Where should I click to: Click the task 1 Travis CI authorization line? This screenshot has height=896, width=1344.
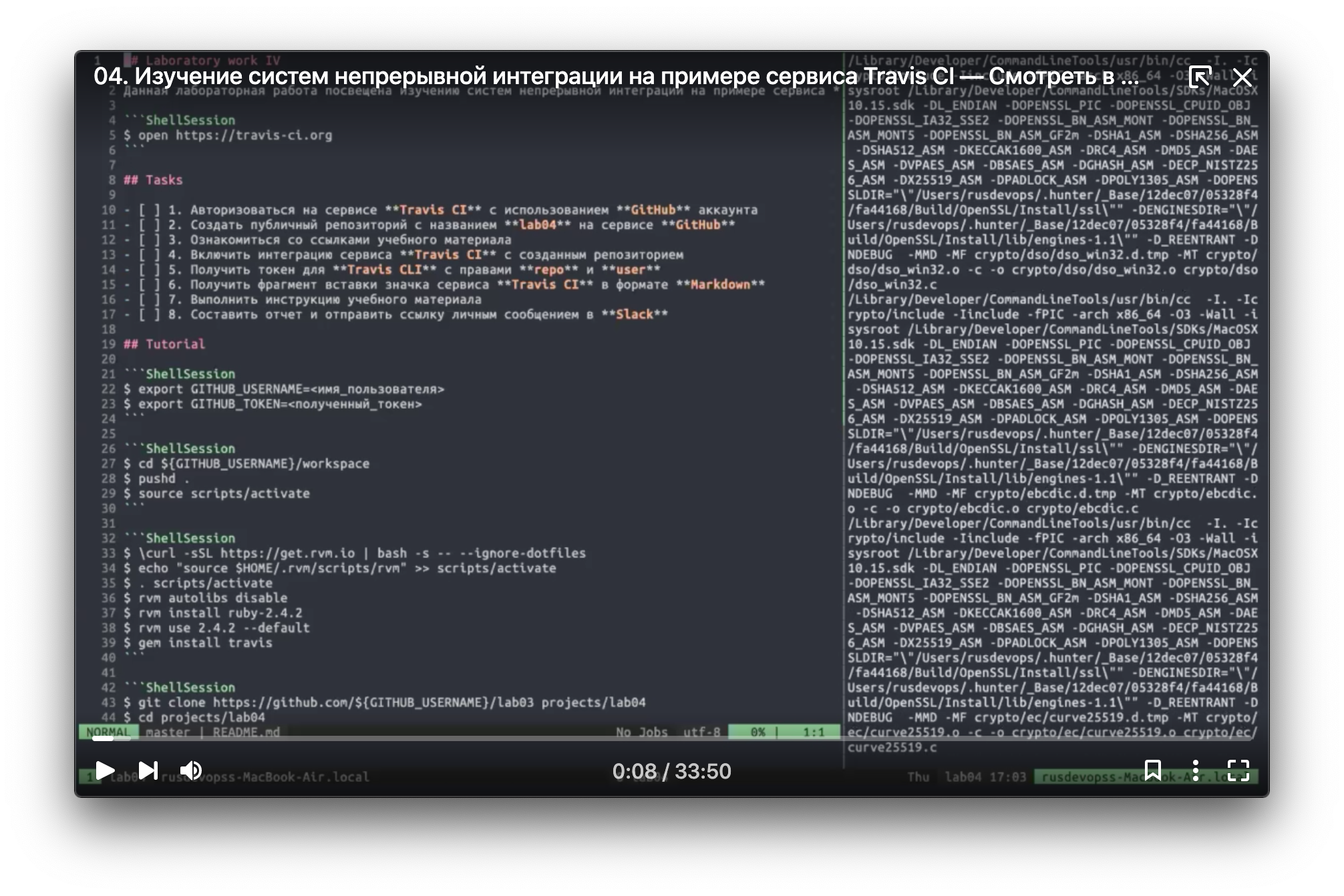[441, 210]
